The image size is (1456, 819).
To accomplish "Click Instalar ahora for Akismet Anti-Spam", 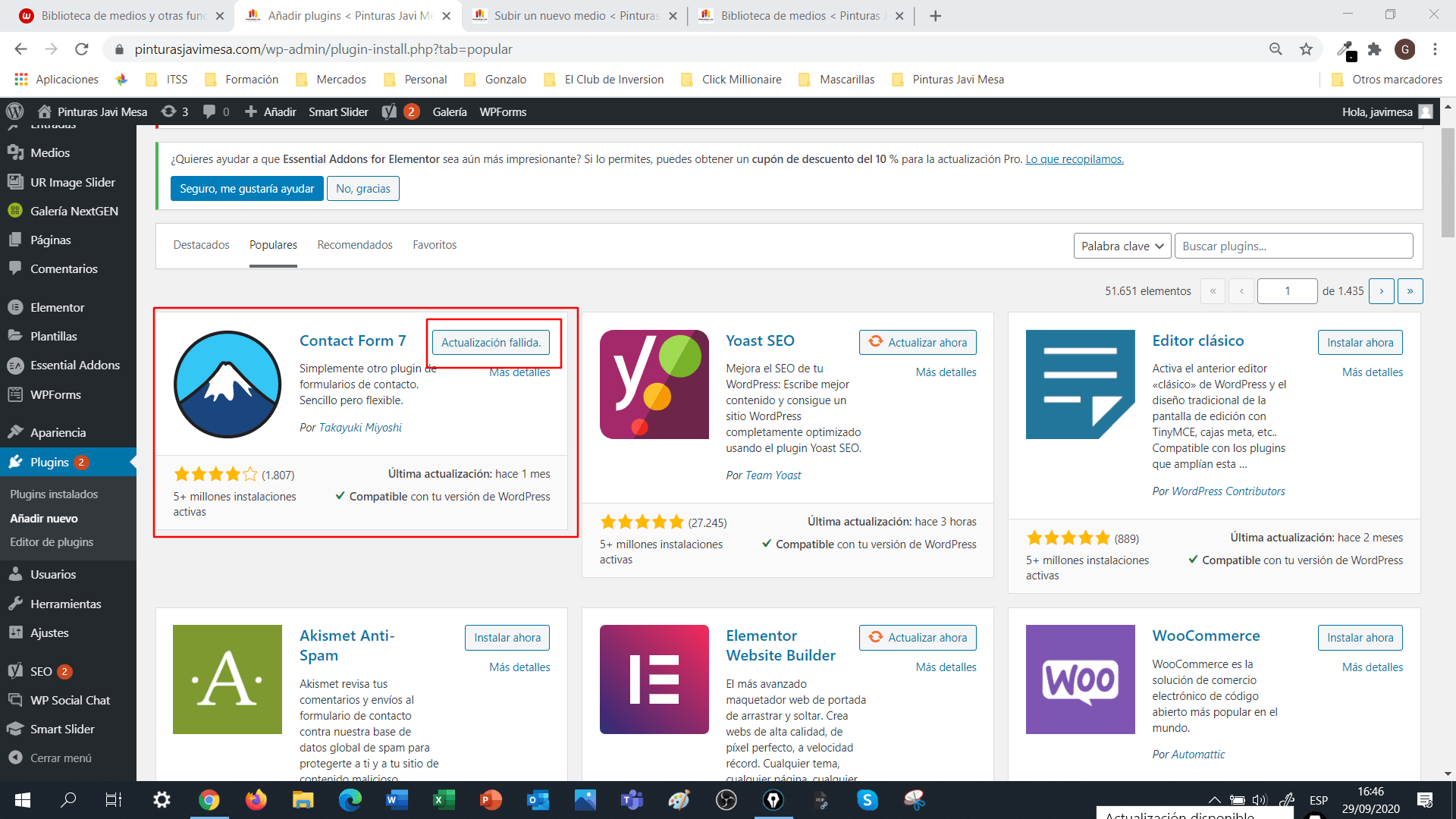I will tap(507, 637).
